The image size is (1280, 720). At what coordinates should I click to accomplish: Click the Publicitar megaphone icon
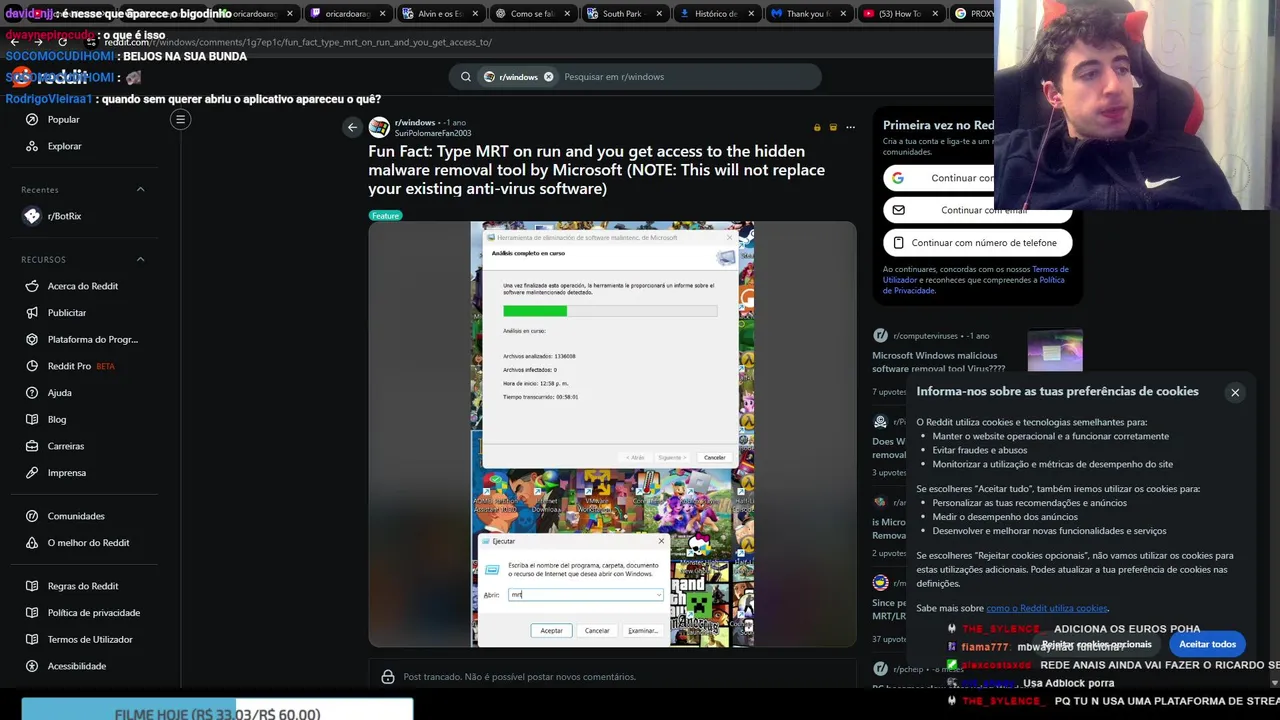coord(32,313)
